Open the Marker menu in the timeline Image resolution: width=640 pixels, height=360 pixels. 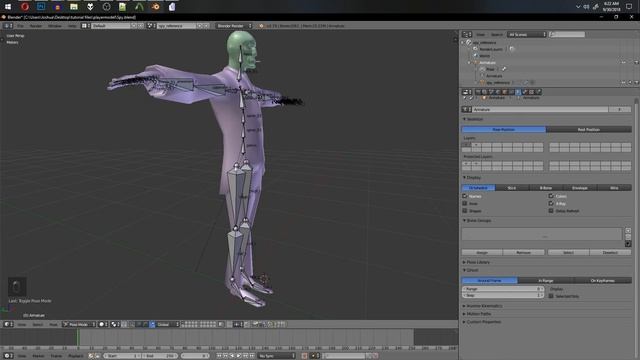[38, 356]
